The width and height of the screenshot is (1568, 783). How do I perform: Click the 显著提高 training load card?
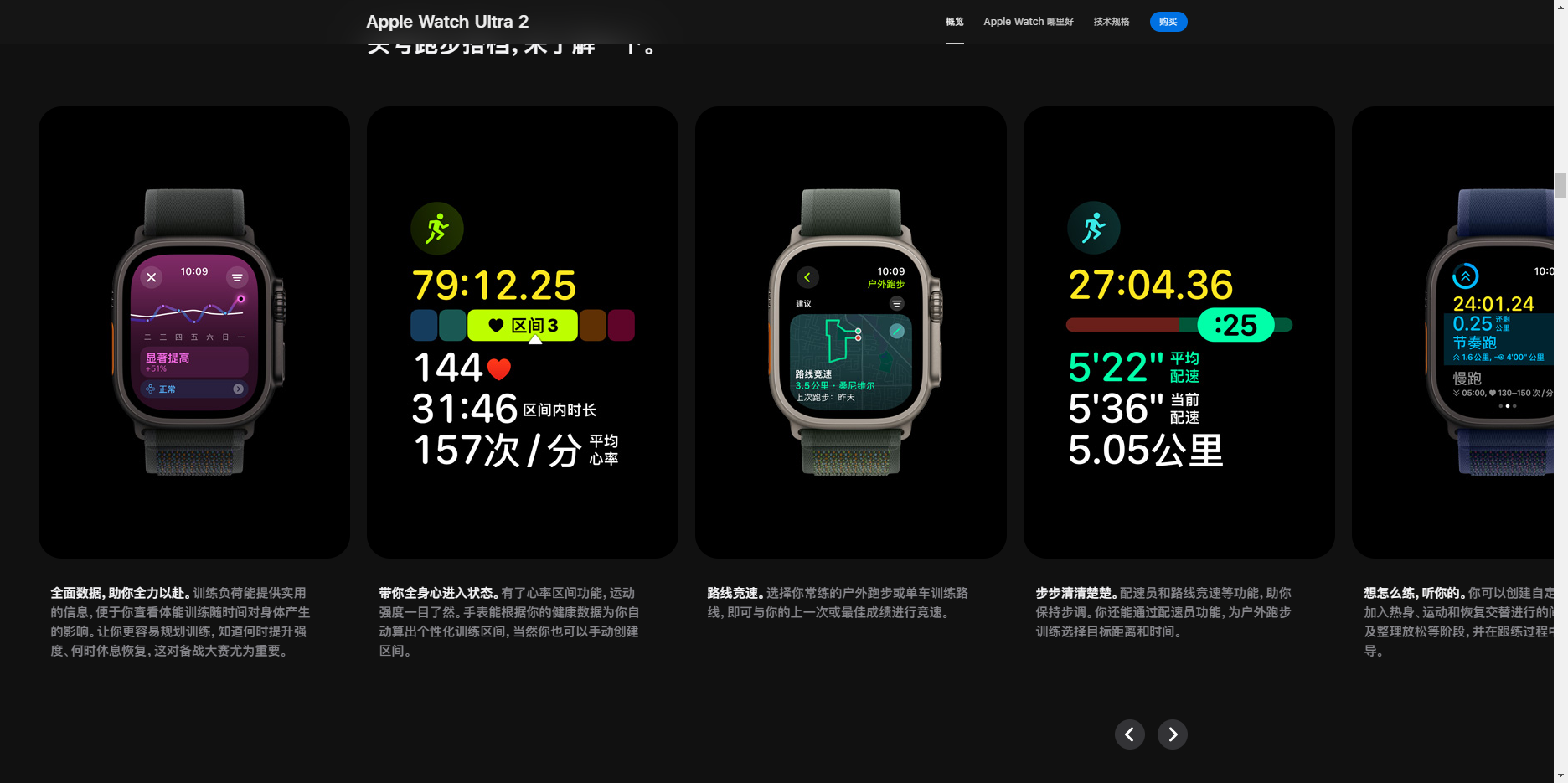point(194,362)
